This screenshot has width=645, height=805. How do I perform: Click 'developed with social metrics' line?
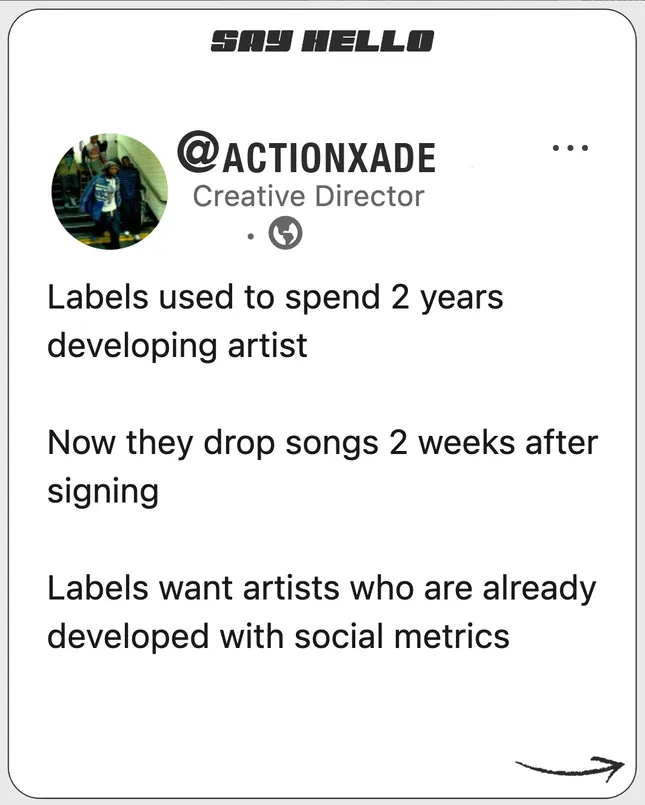tap(278, 637)
